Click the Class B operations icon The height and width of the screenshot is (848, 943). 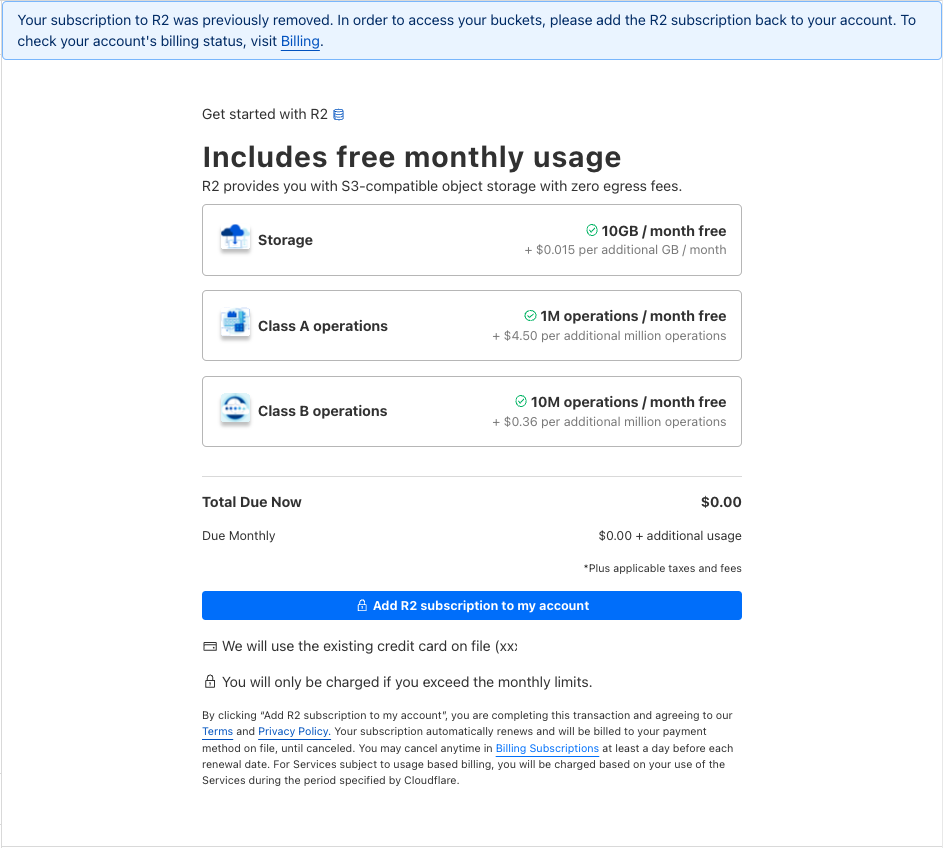coord(235,411)
